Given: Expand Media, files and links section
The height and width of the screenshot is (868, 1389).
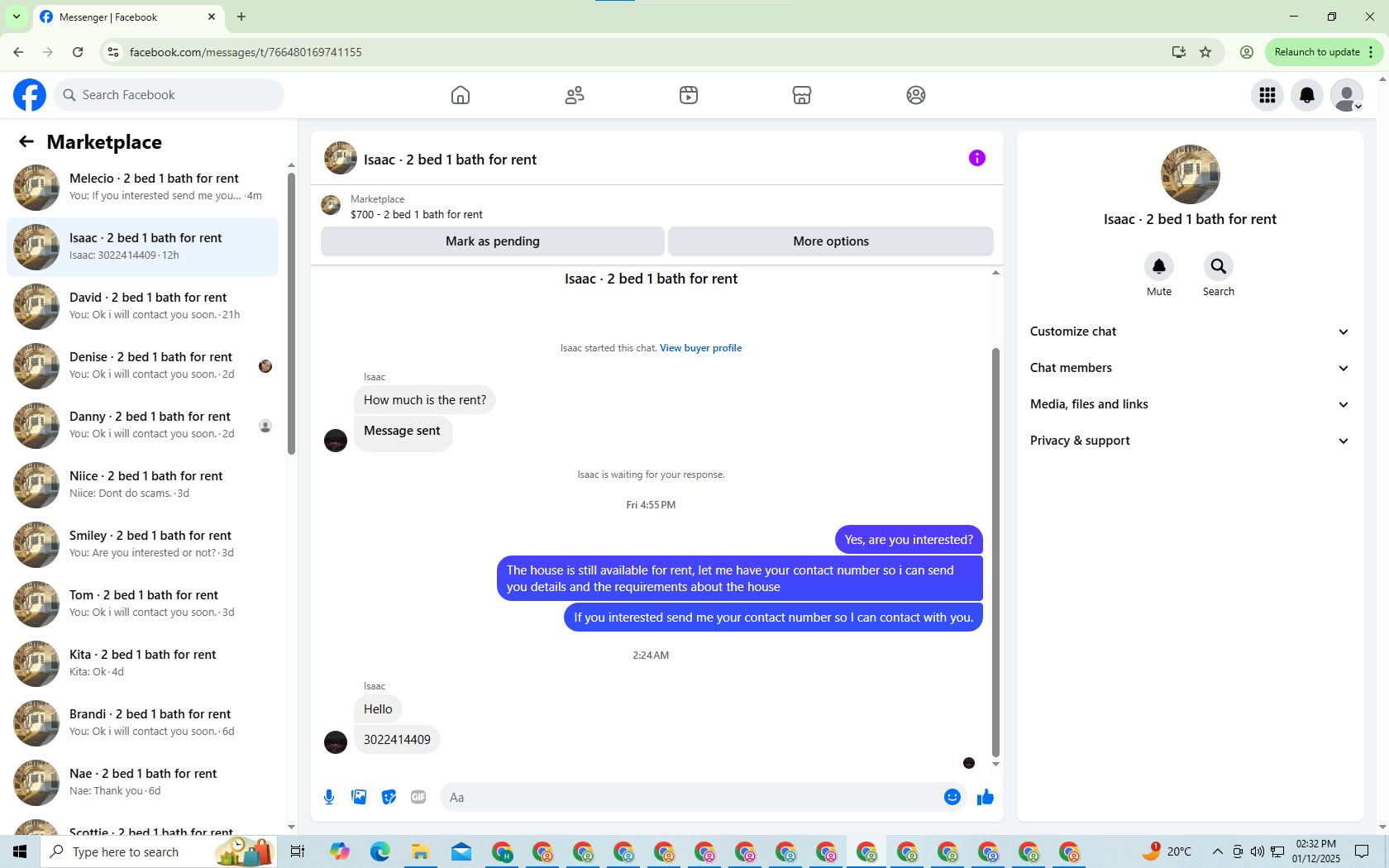Looking at the screenshot, I should click(x=1190, y=404).
